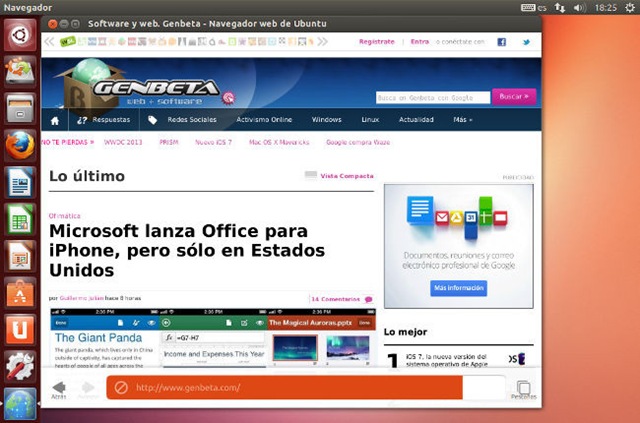The height and width of the screenshot is (423, 640).
Task: Open the volume indicator
Action: pos(580,7)
